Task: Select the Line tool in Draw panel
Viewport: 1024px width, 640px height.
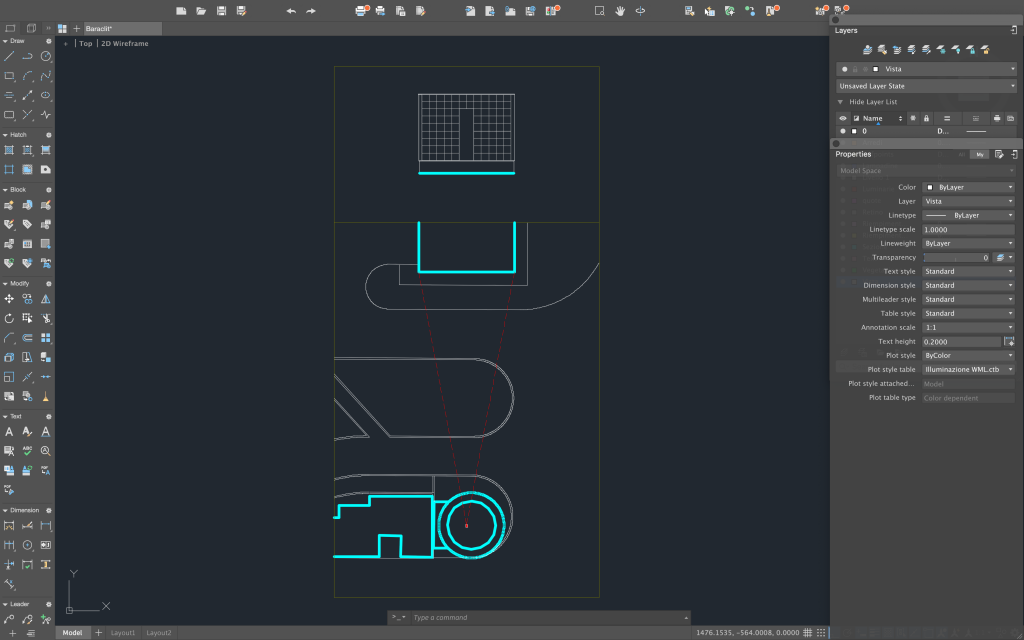Action: [9, 57]
